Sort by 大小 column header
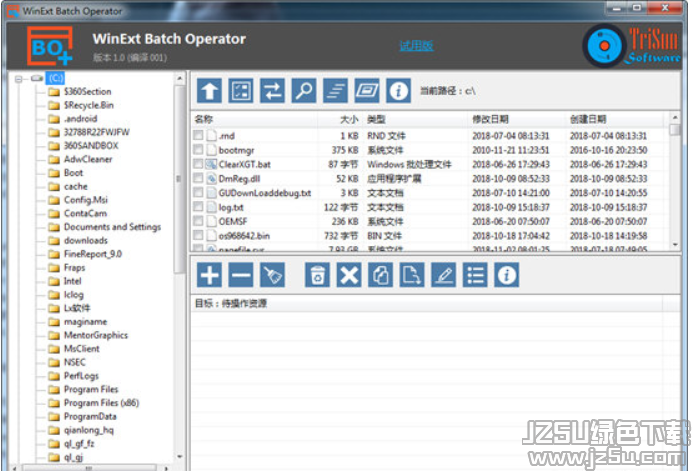 (349, 119)
